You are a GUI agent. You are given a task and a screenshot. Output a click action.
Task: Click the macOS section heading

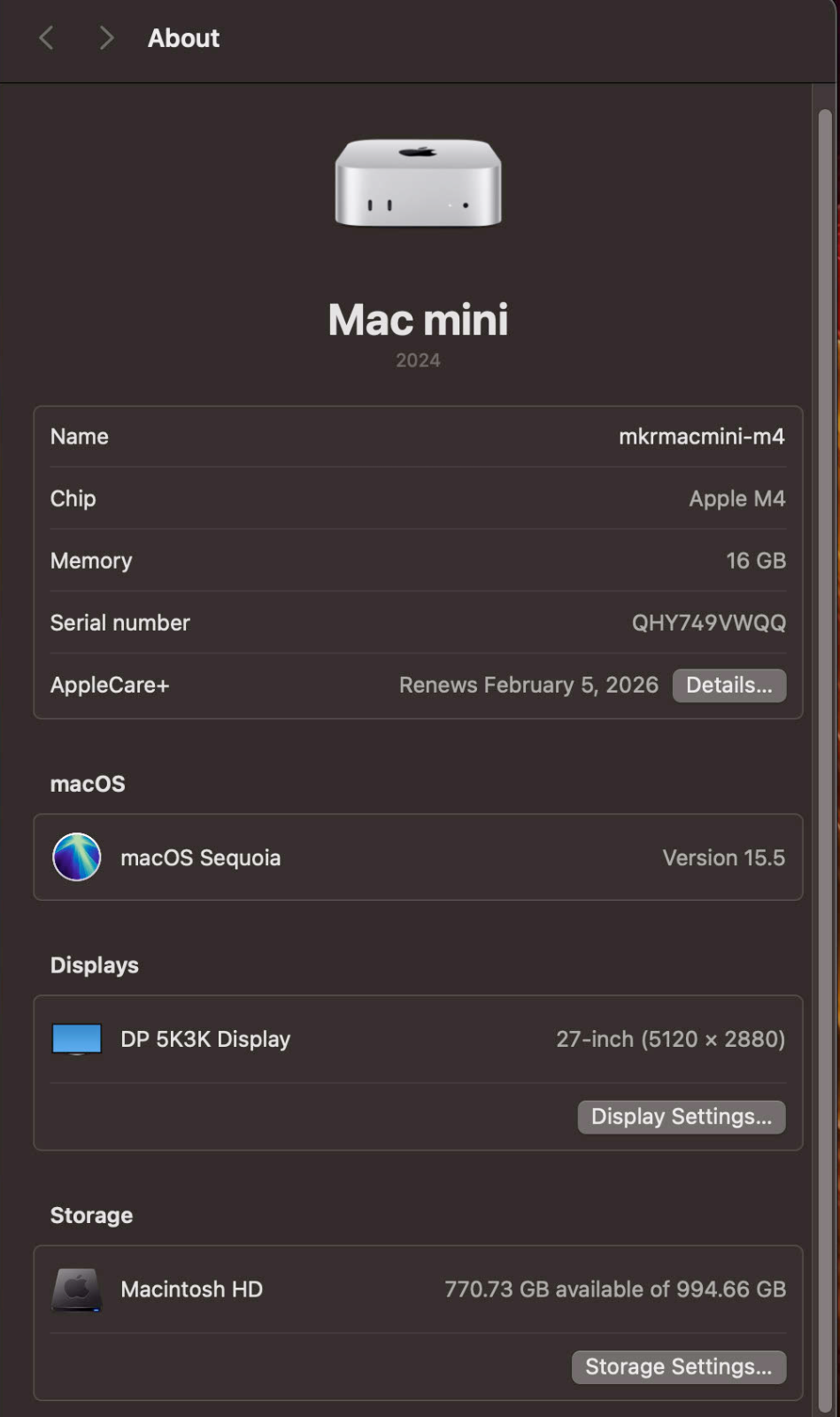[x=88, y=784]
